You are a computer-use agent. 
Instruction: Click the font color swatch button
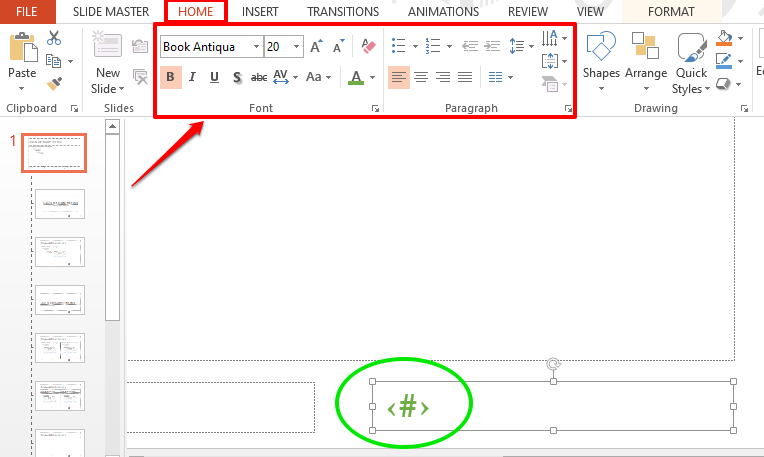click(356, 77)
